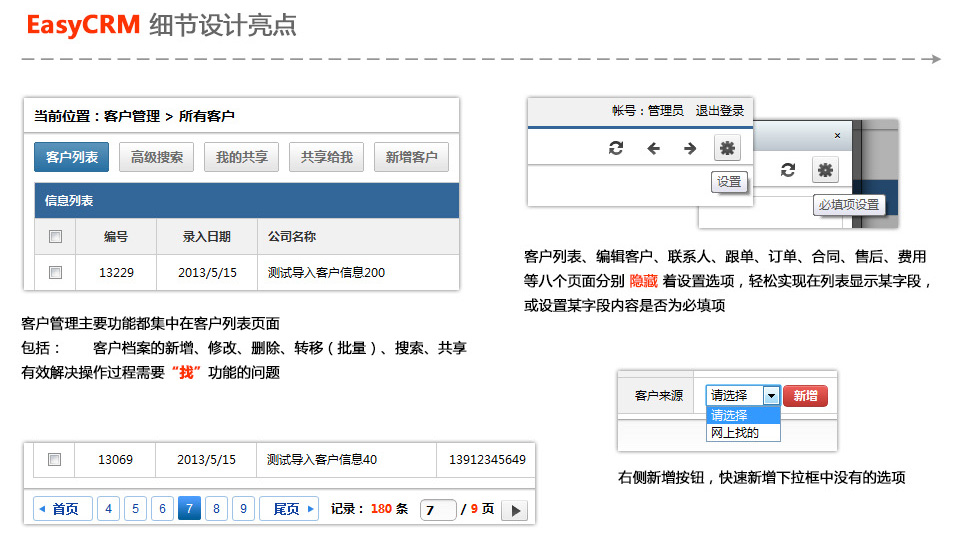Go to page 8 in pagination
Viewport: 960px width, 536px height.
tap(216, 509)
